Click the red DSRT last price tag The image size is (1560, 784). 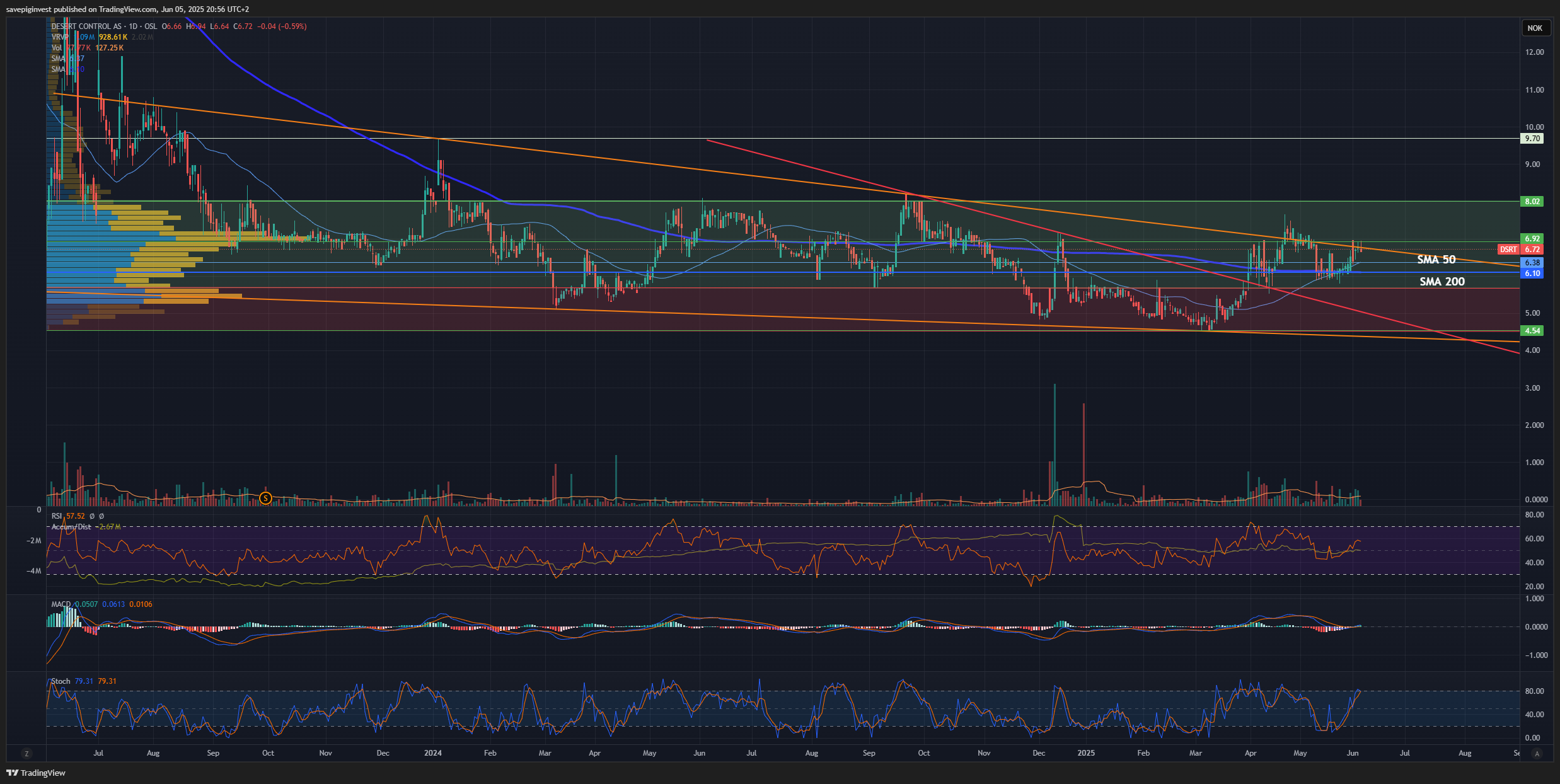tap(1520, 250)
